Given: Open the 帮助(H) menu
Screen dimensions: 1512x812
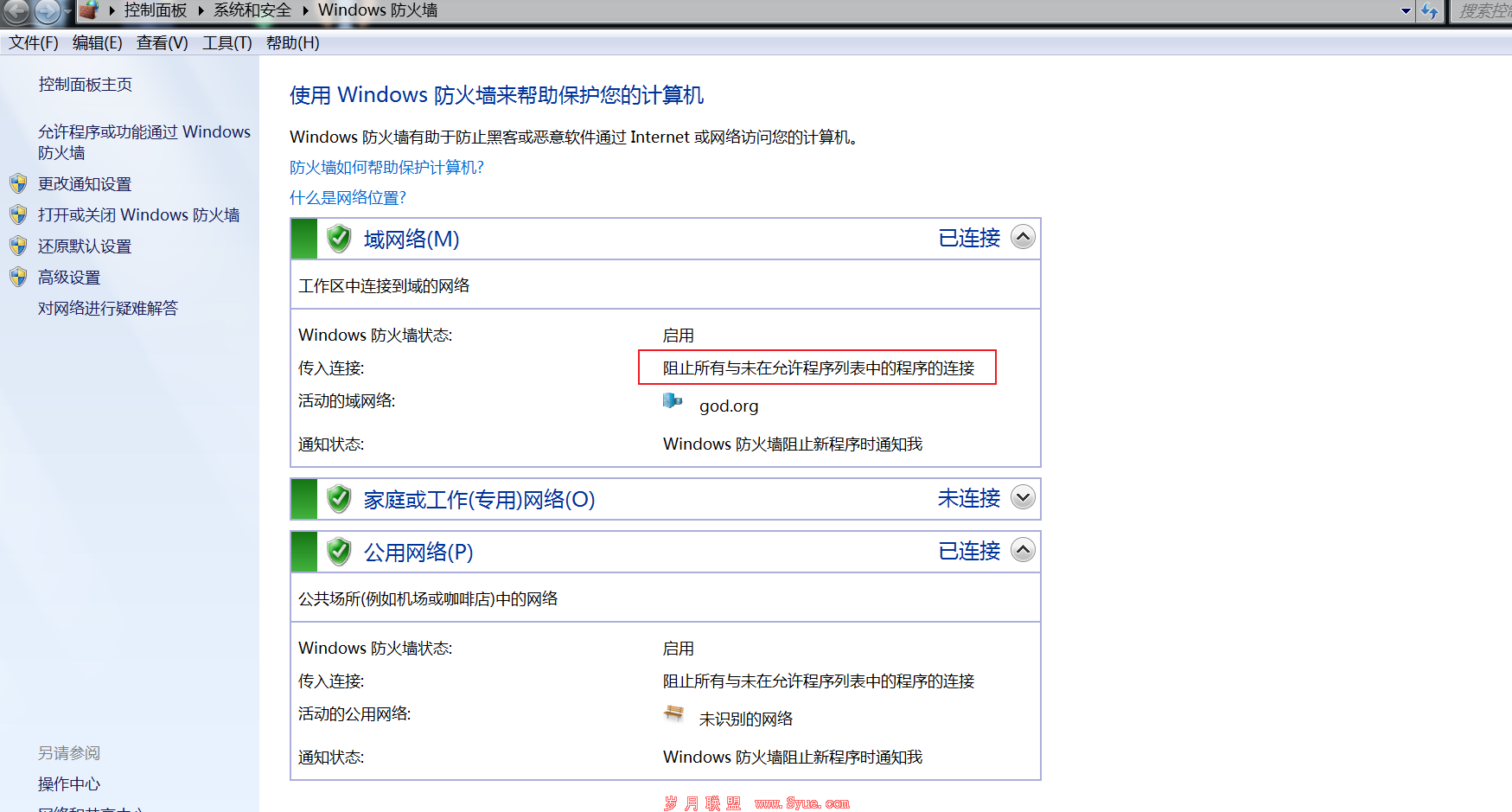Looking at the screenshot, I should click(293, 42).
